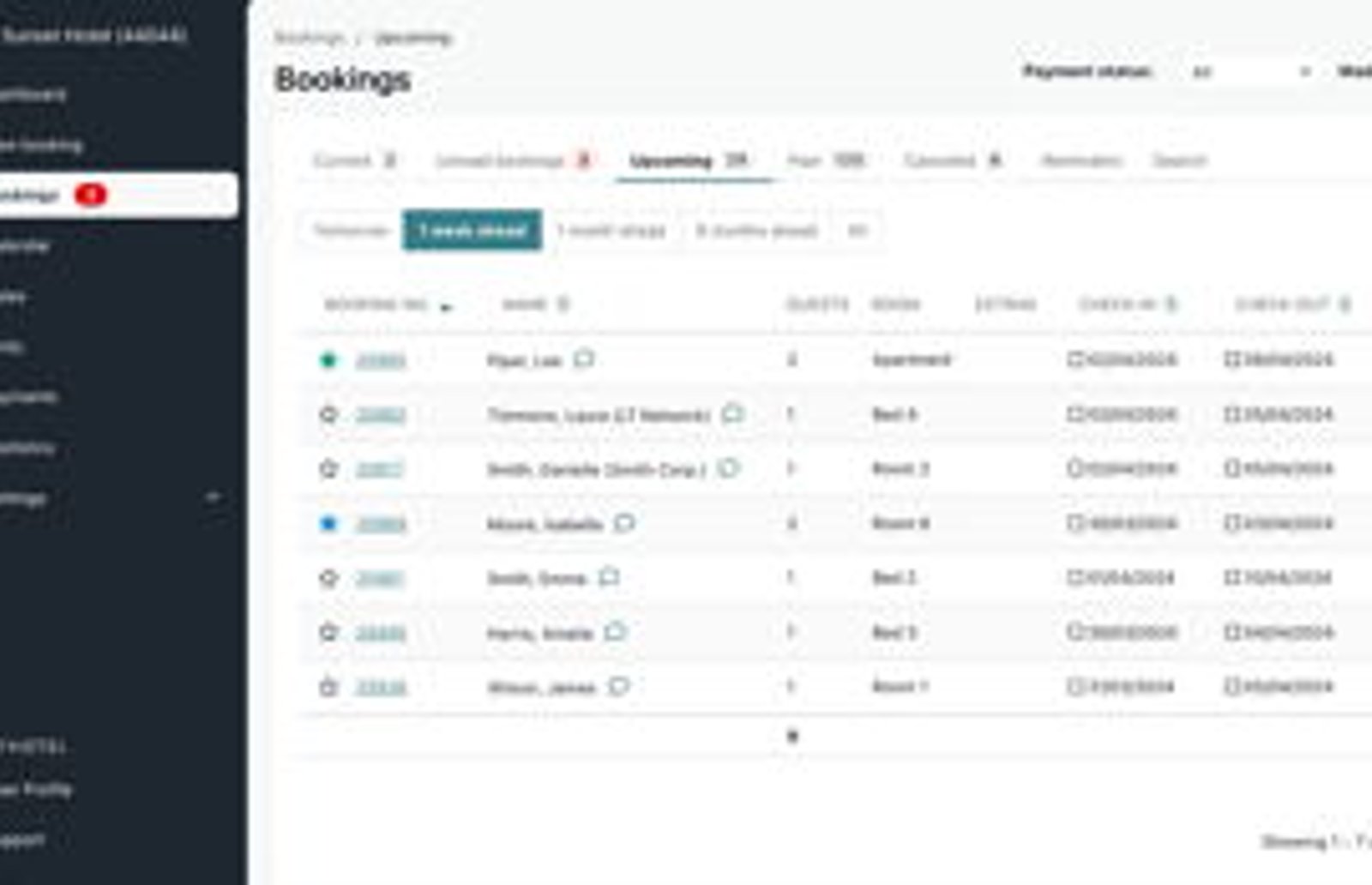Image resolution: width=1372 pixels, height=885 pixels.
Task: Open the note icon beside Smith, Danielle
Action: point(728,468)
